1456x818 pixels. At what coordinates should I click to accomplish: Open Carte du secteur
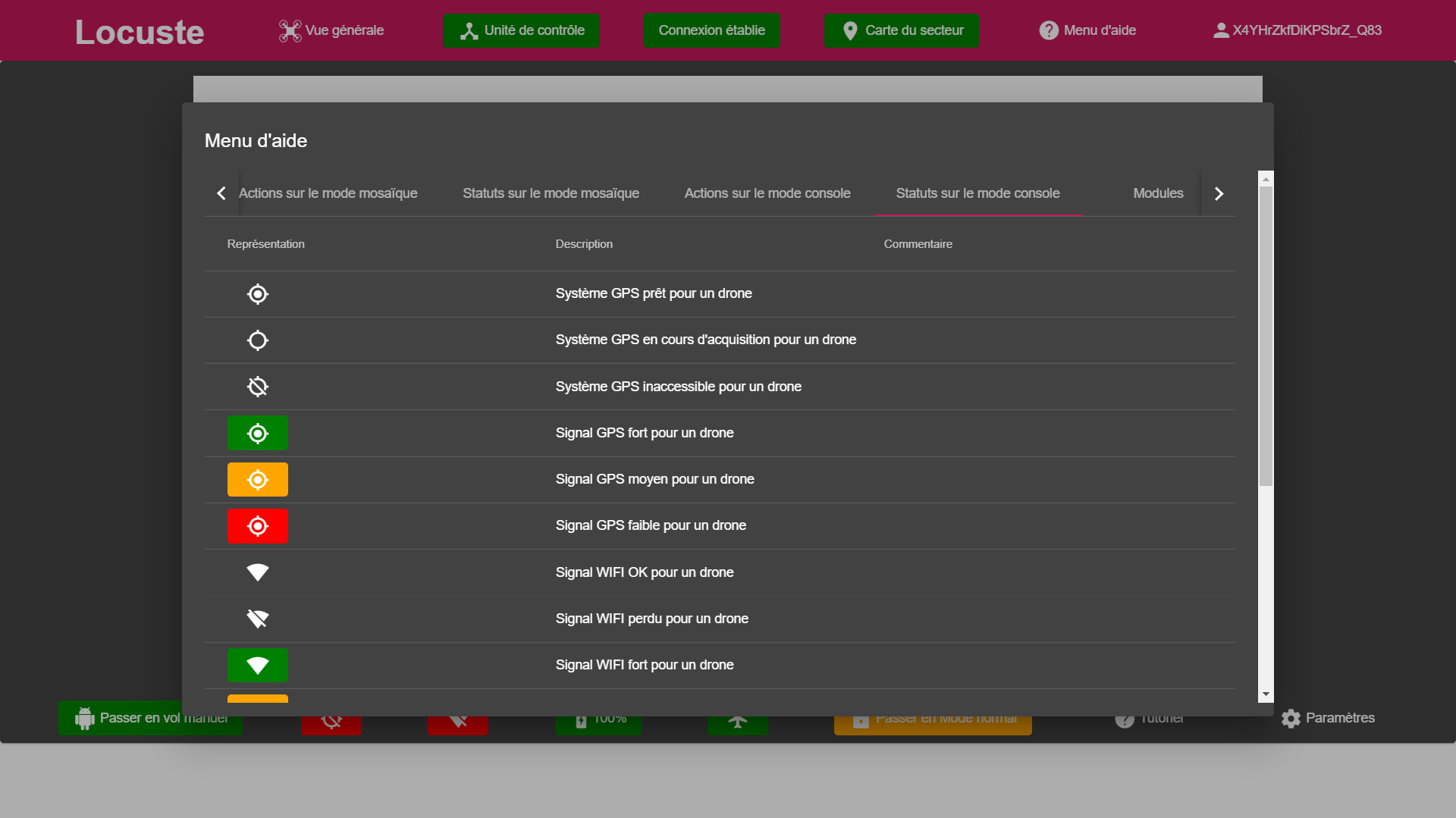coord(902,30)
